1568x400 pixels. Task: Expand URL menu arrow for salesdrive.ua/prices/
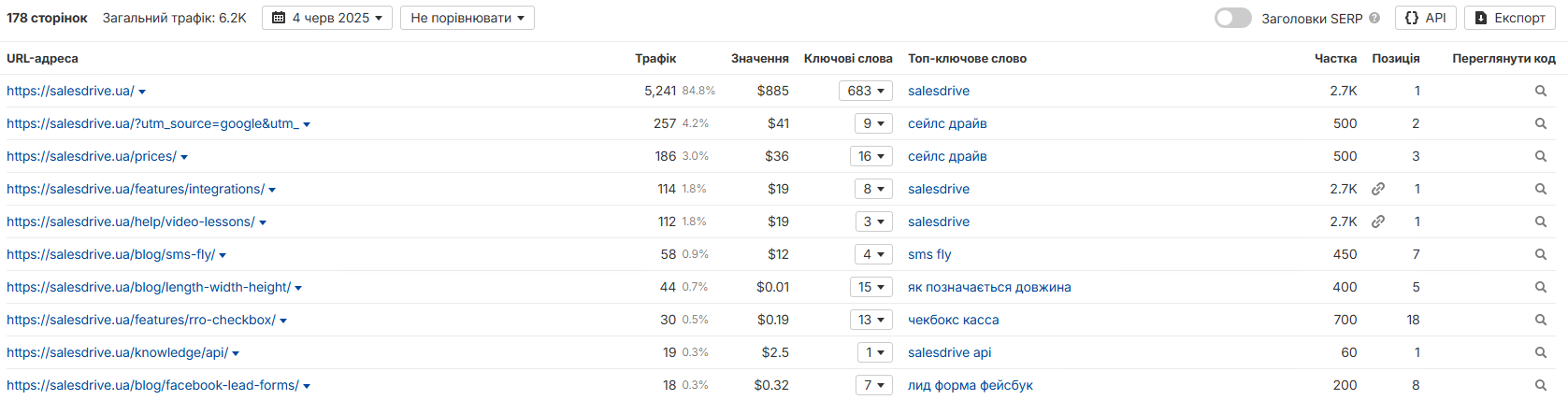(x=184, y=157)
